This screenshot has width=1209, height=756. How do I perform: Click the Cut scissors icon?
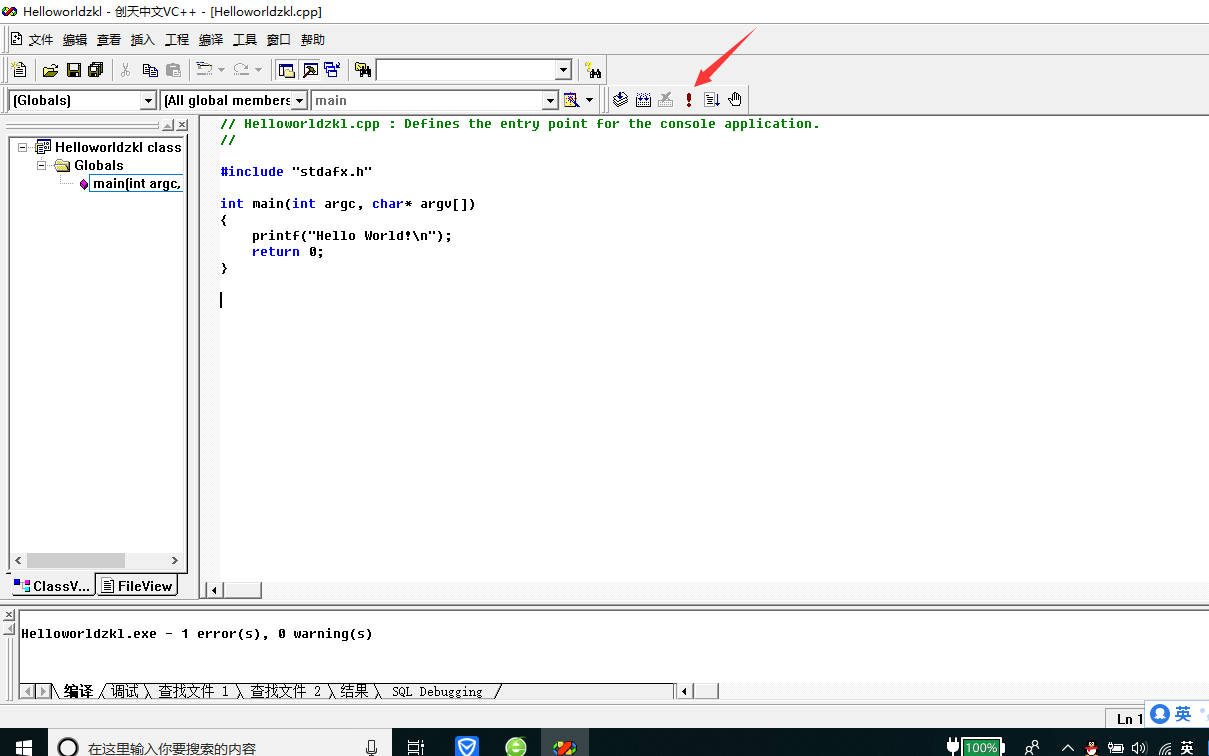tap(126, 70)
